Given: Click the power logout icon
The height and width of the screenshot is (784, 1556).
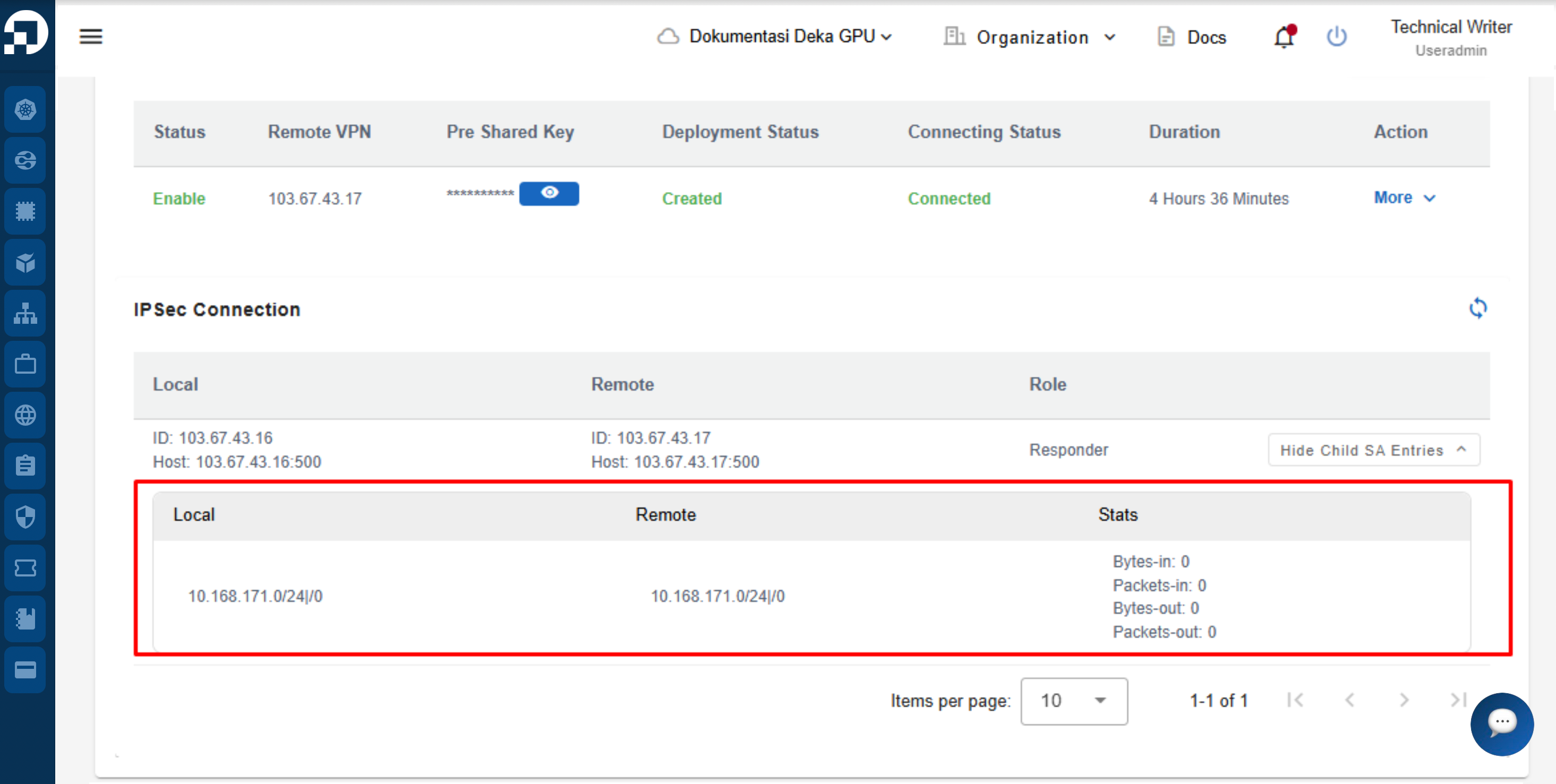Looking at the screenshot, I should (1337, 37).
